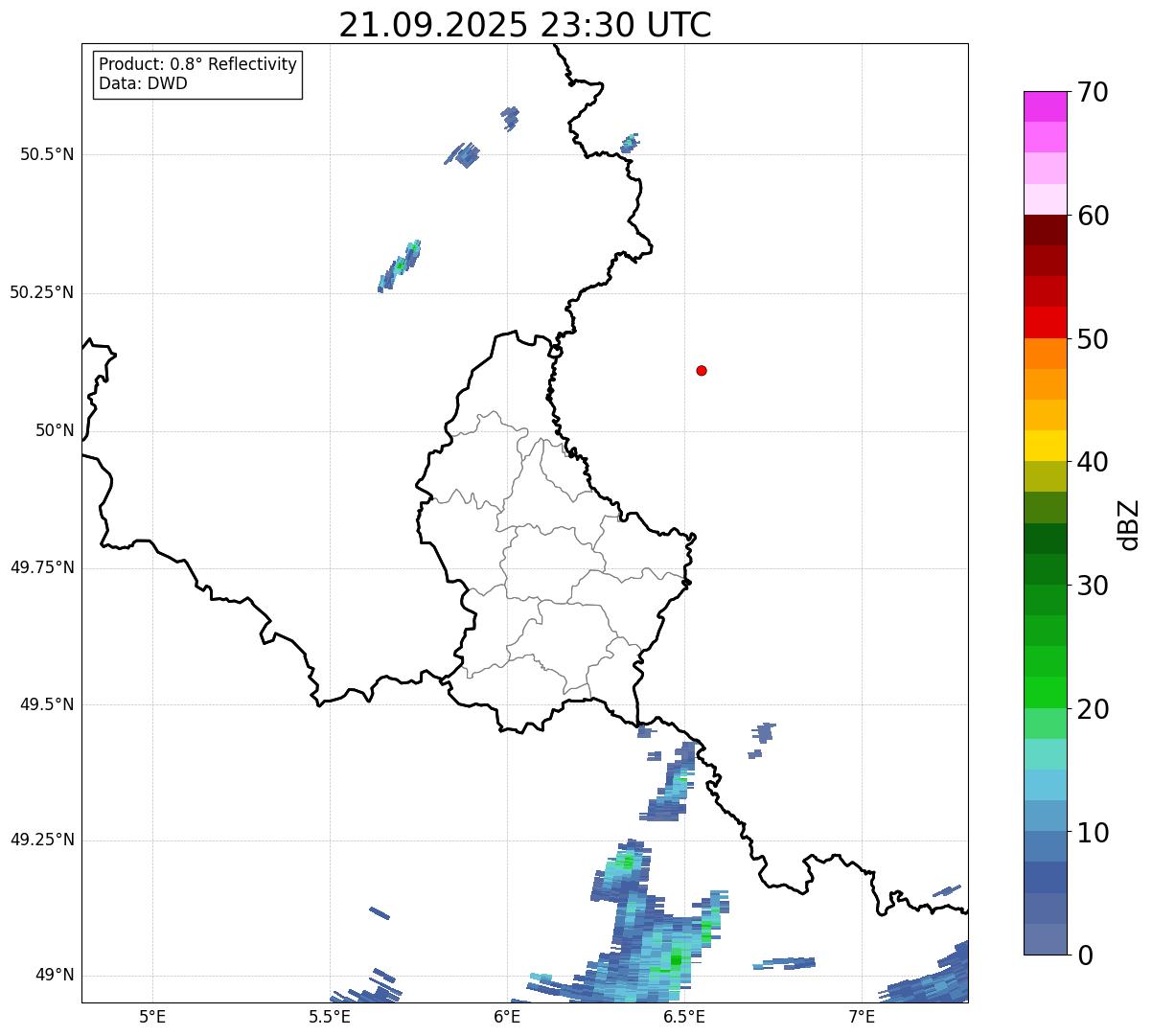Click the radar echo near 50.25°N 5.7°E

coord(400,266)
